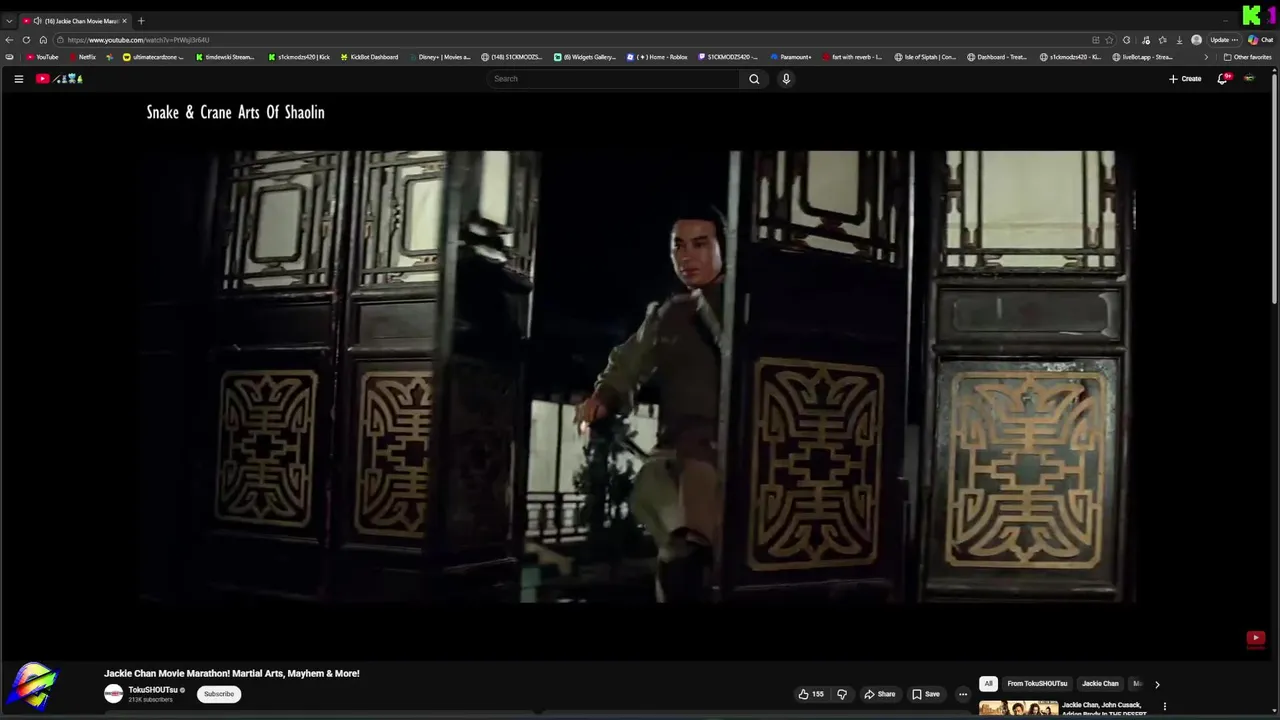Open more actions three-dot menu beside Save
Image resolution: width=1280 pixels, height=720 pixels.
[963, 694]
